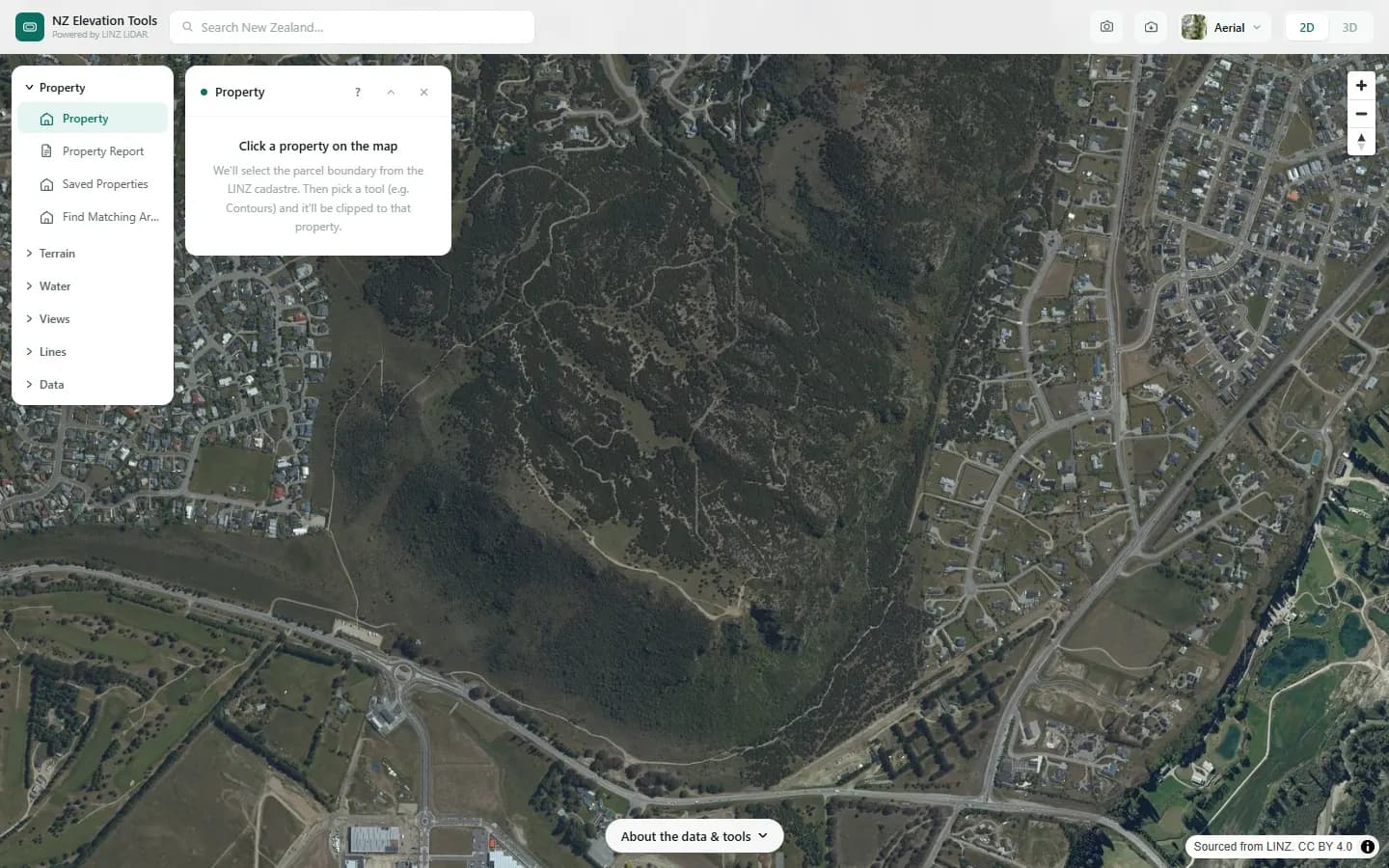The width and height of the screenshot is (1389, 868).
Task: Close the Property panel
Action: tap(423, 93)
